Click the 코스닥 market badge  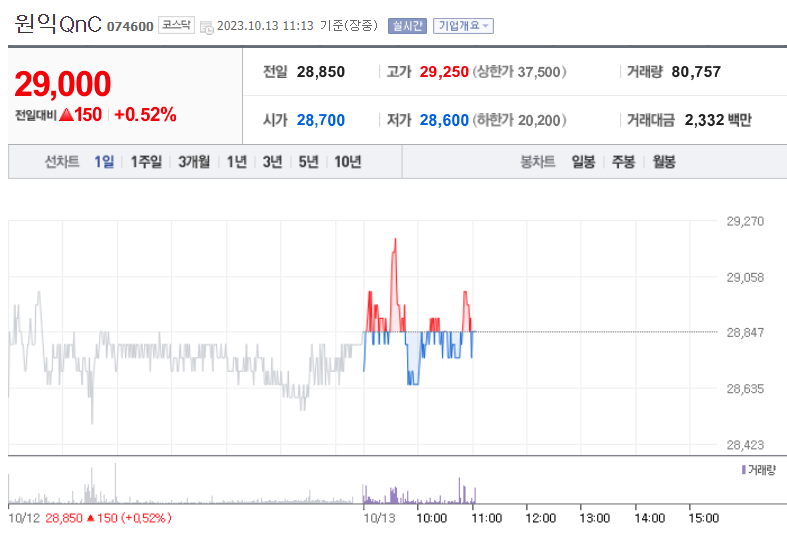176,25
